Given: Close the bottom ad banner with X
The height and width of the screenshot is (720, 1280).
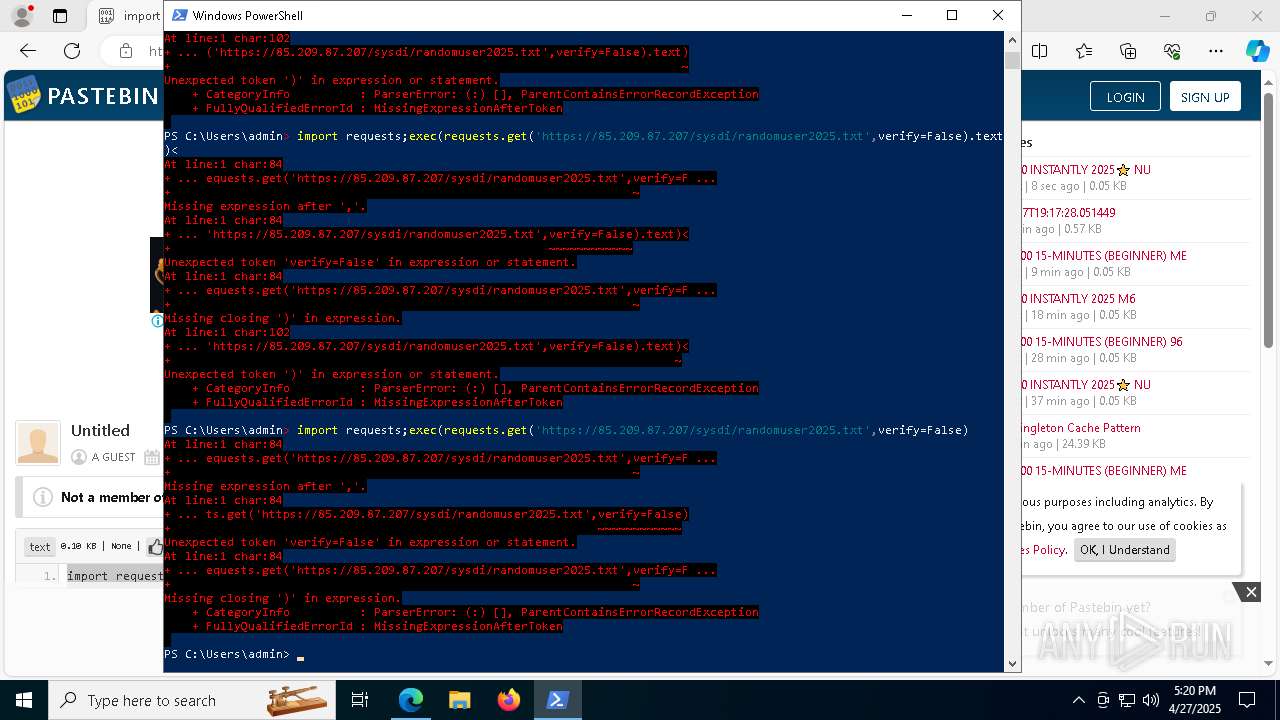Looking at the screenshot, I should (x=1251, y=592).
